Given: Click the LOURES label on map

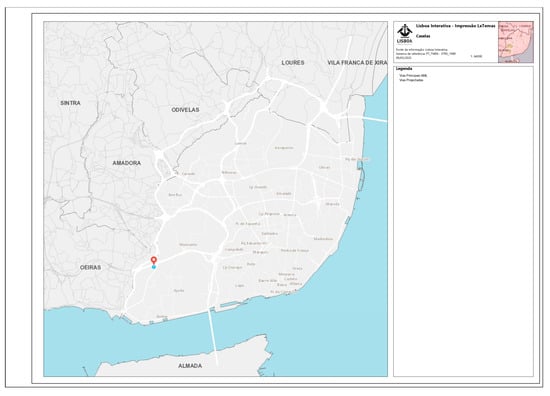Looking at the screenshot, I should pos(293,63).
